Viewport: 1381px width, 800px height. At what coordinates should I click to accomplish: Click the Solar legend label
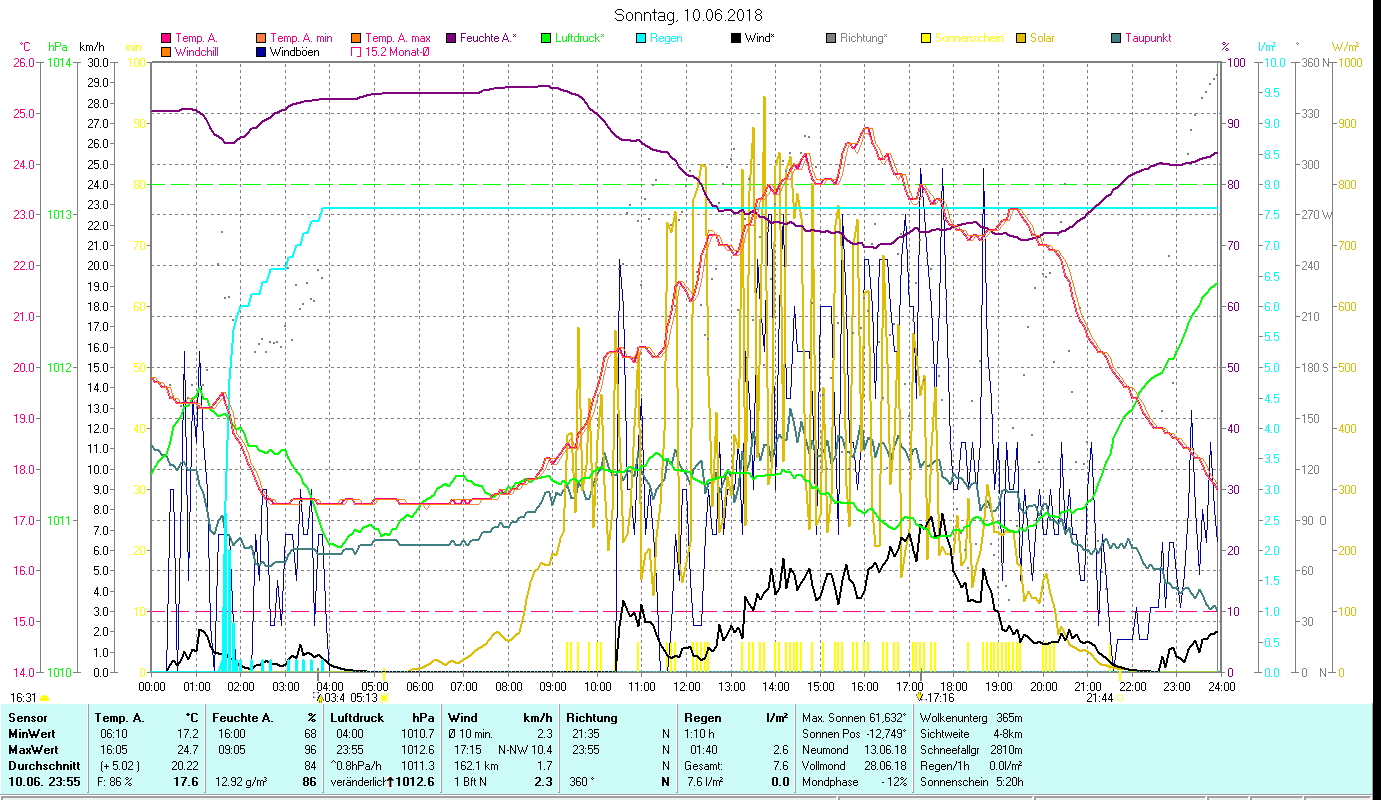pyautogui.click(x=1042, y=38)
